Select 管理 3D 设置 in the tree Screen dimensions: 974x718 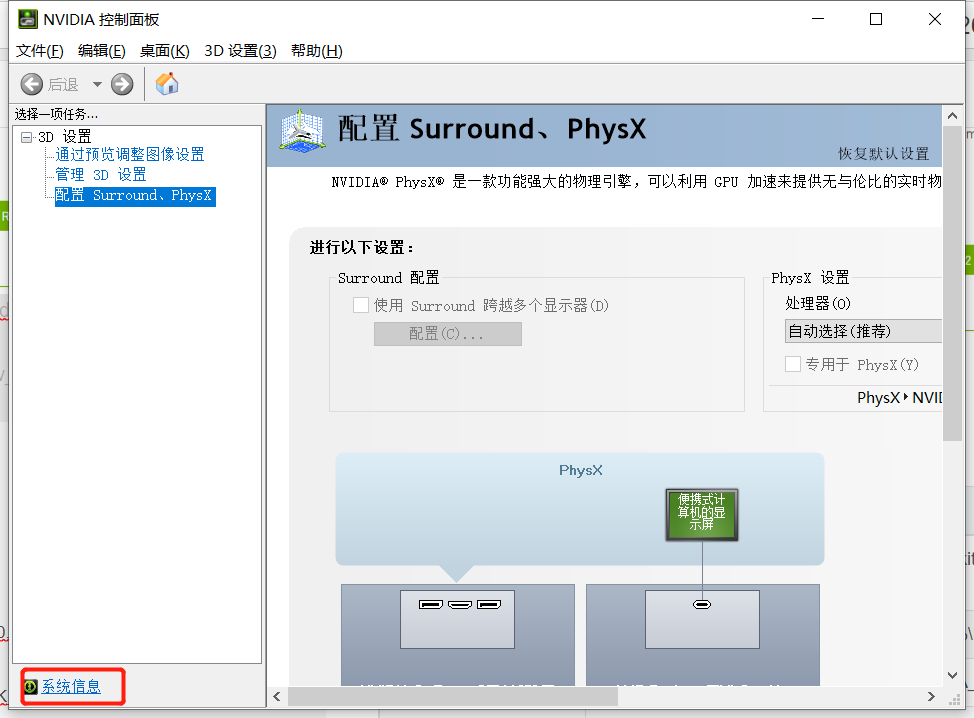tap(101, 175)
